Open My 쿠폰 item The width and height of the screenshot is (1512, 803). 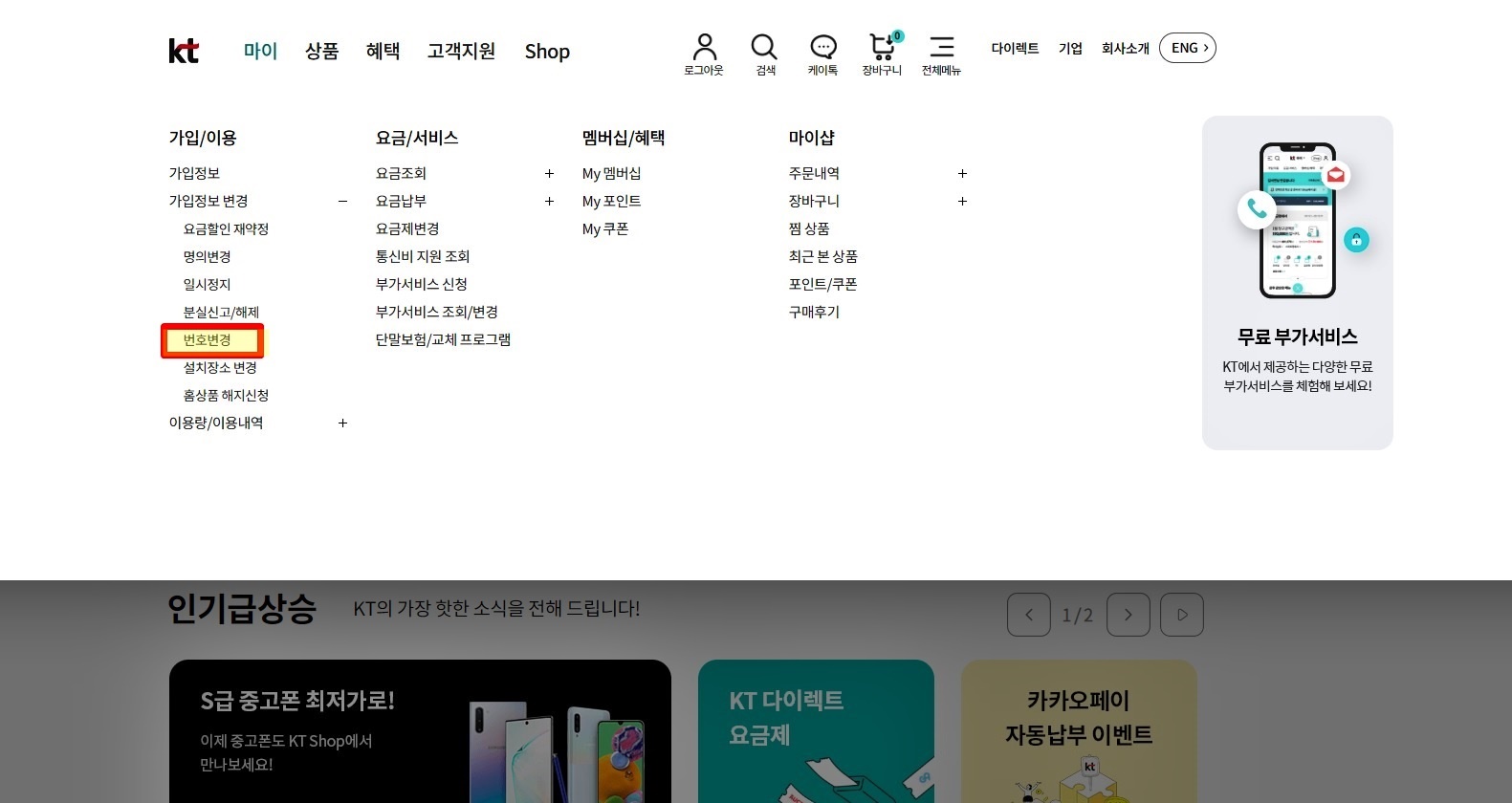[x=605, y=228]
